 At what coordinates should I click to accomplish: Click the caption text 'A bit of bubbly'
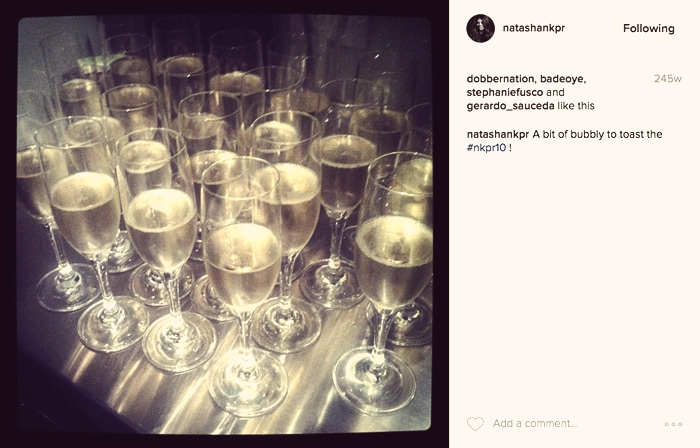point(565,134)
